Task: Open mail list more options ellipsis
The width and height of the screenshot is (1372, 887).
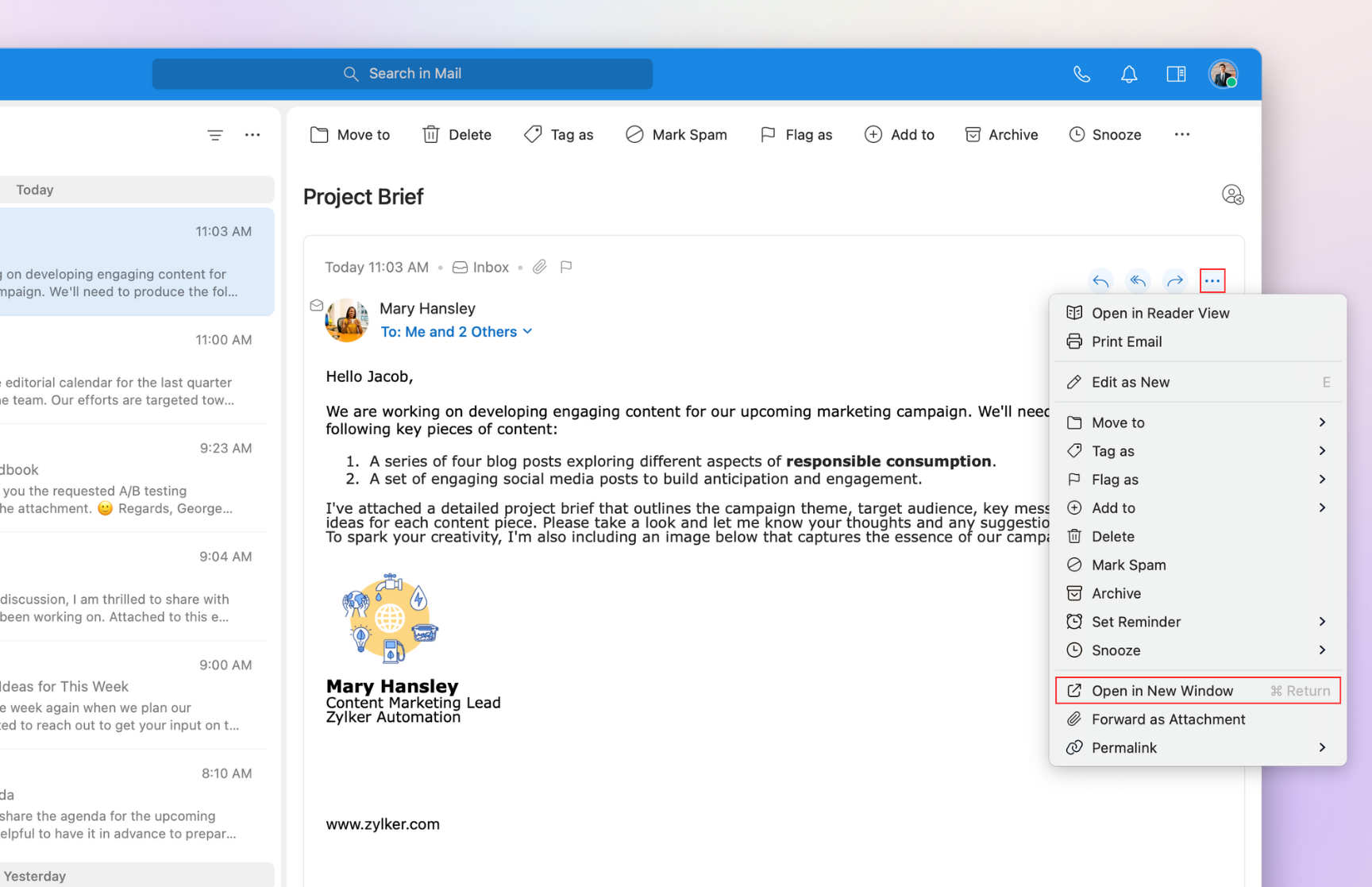Action: (x=252, y=135)
